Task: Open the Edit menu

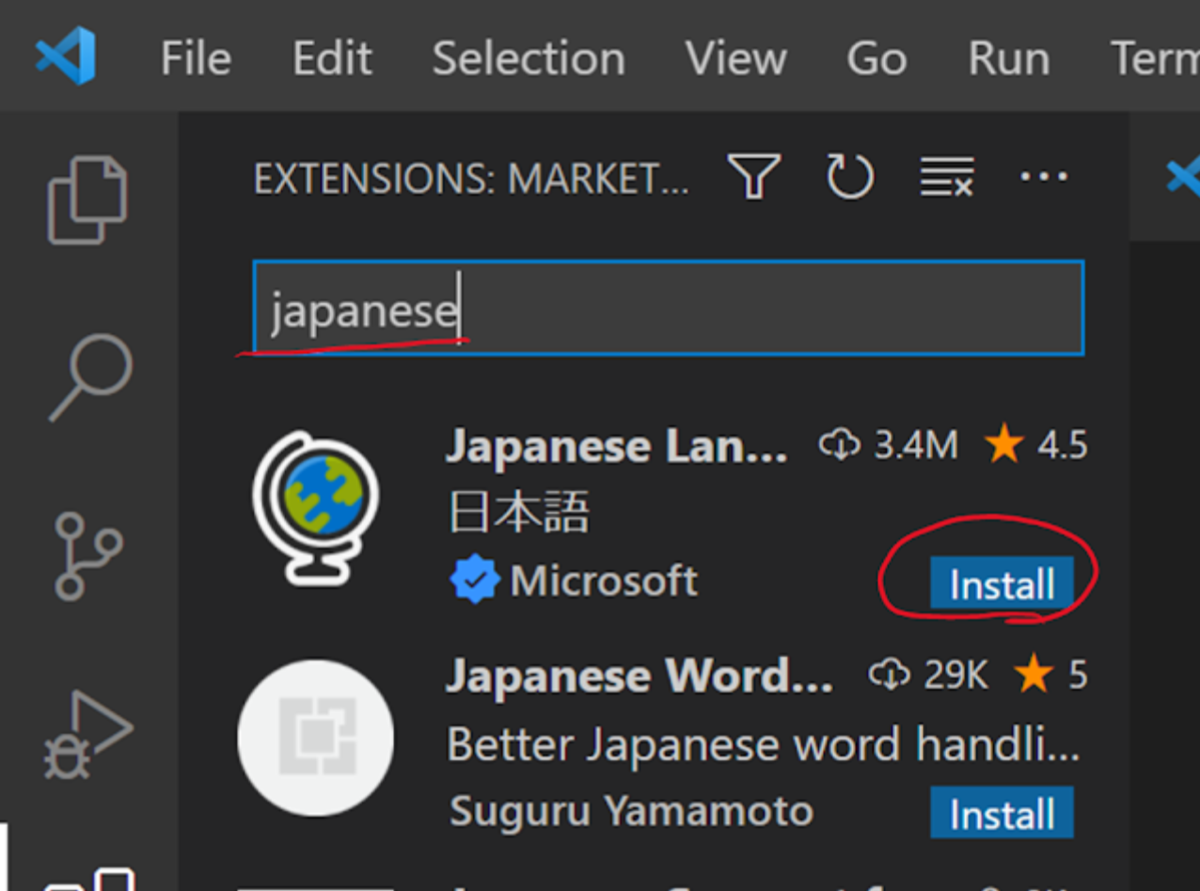Action: click(x=332, y=58)
